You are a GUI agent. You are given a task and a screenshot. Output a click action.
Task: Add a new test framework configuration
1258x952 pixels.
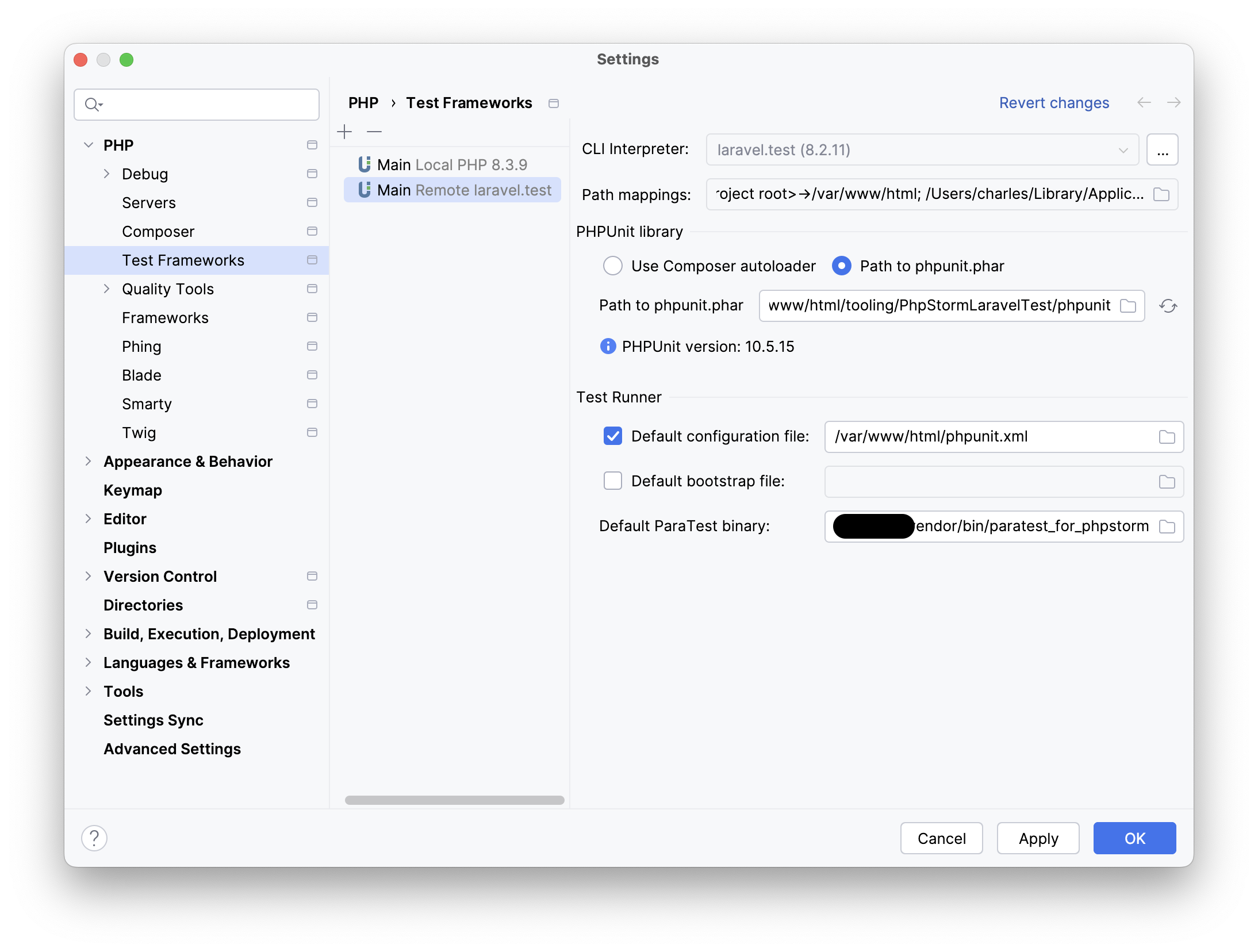(344, 132)
